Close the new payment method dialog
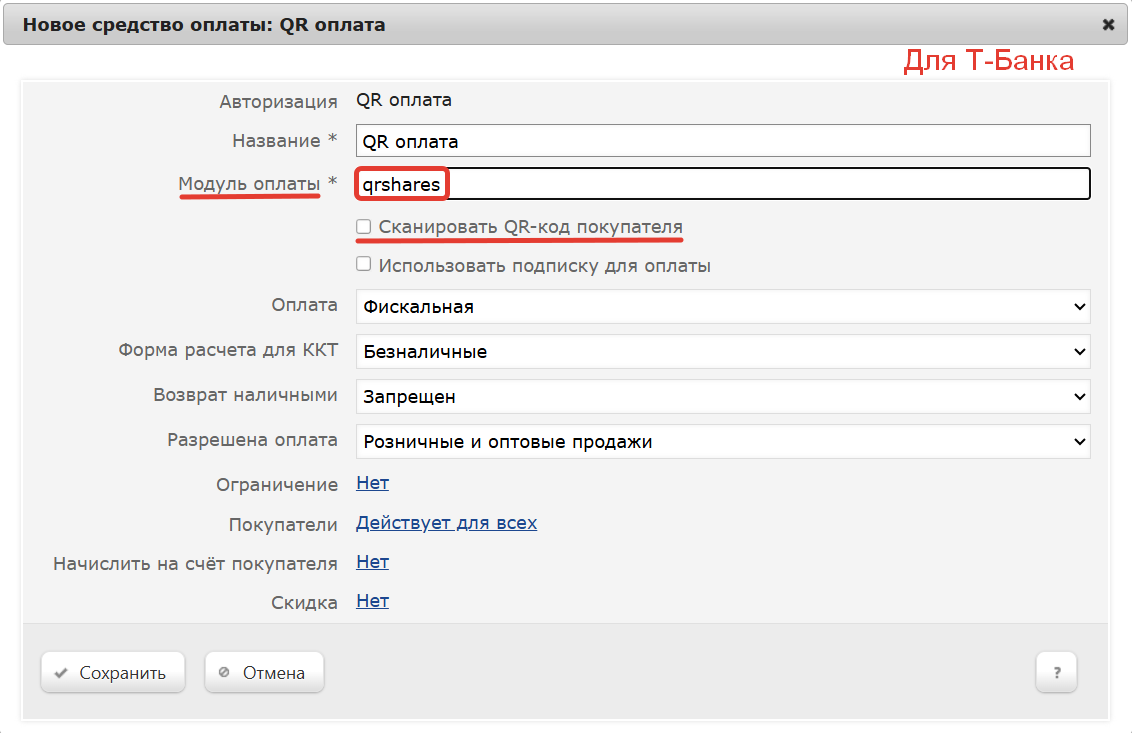The image size is (1132, 733). 1108,25
